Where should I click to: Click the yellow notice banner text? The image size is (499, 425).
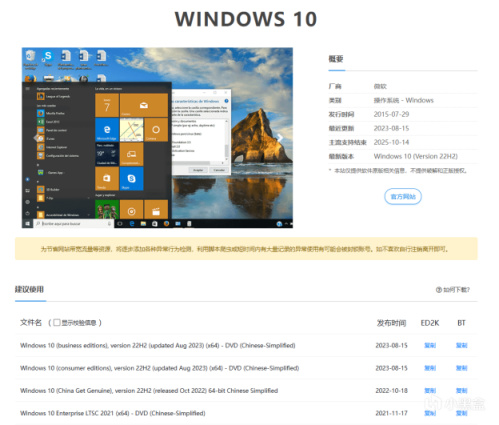tap(245, 249)
